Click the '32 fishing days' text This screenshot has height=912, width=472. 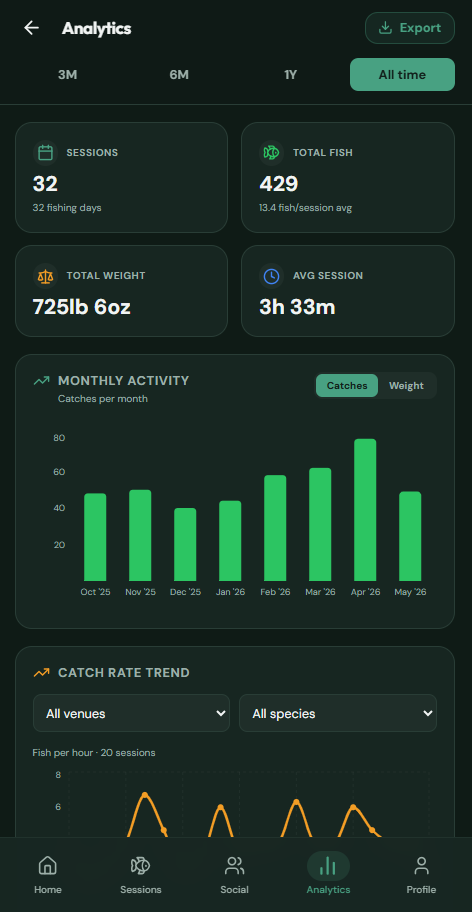click(67, 208)
